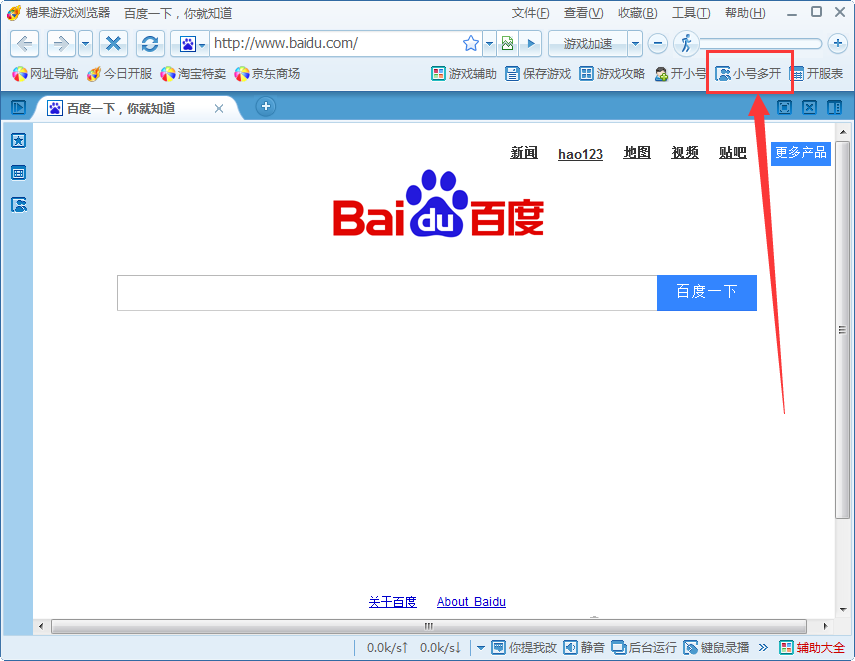The height and width of the screenshot is (661, 855).
Task: Click the 更多产品 button
Action: [x=800, y=153]
